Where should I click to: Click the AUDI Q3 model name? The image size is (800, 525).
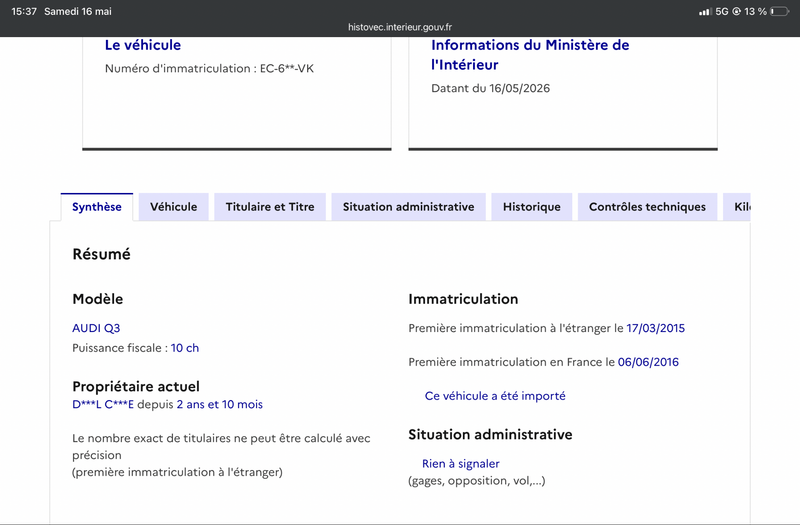tap(96, 328)
